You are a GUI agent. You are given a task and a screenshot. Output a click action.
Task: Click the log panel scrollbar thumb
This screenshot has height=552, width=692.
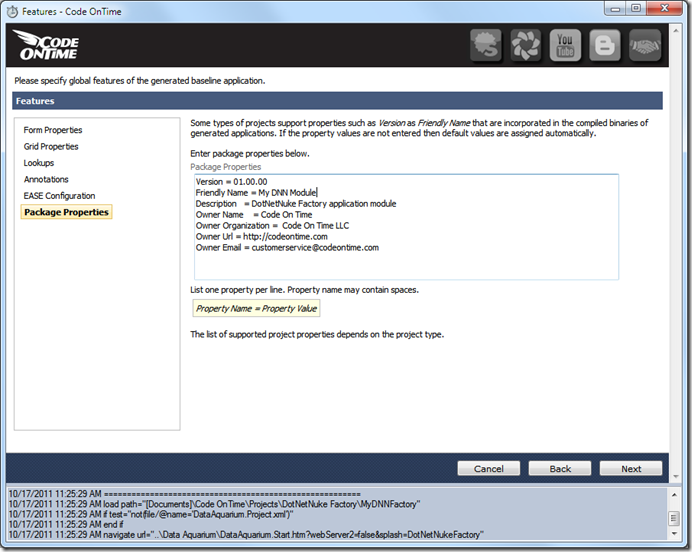674,518
